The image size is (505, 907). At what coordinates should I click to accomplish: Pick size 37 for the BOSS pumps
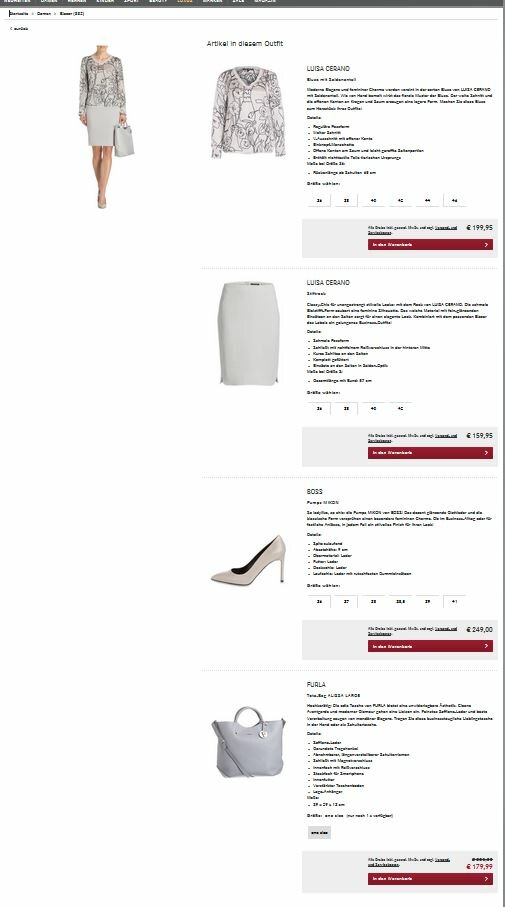tap(346, 602)
